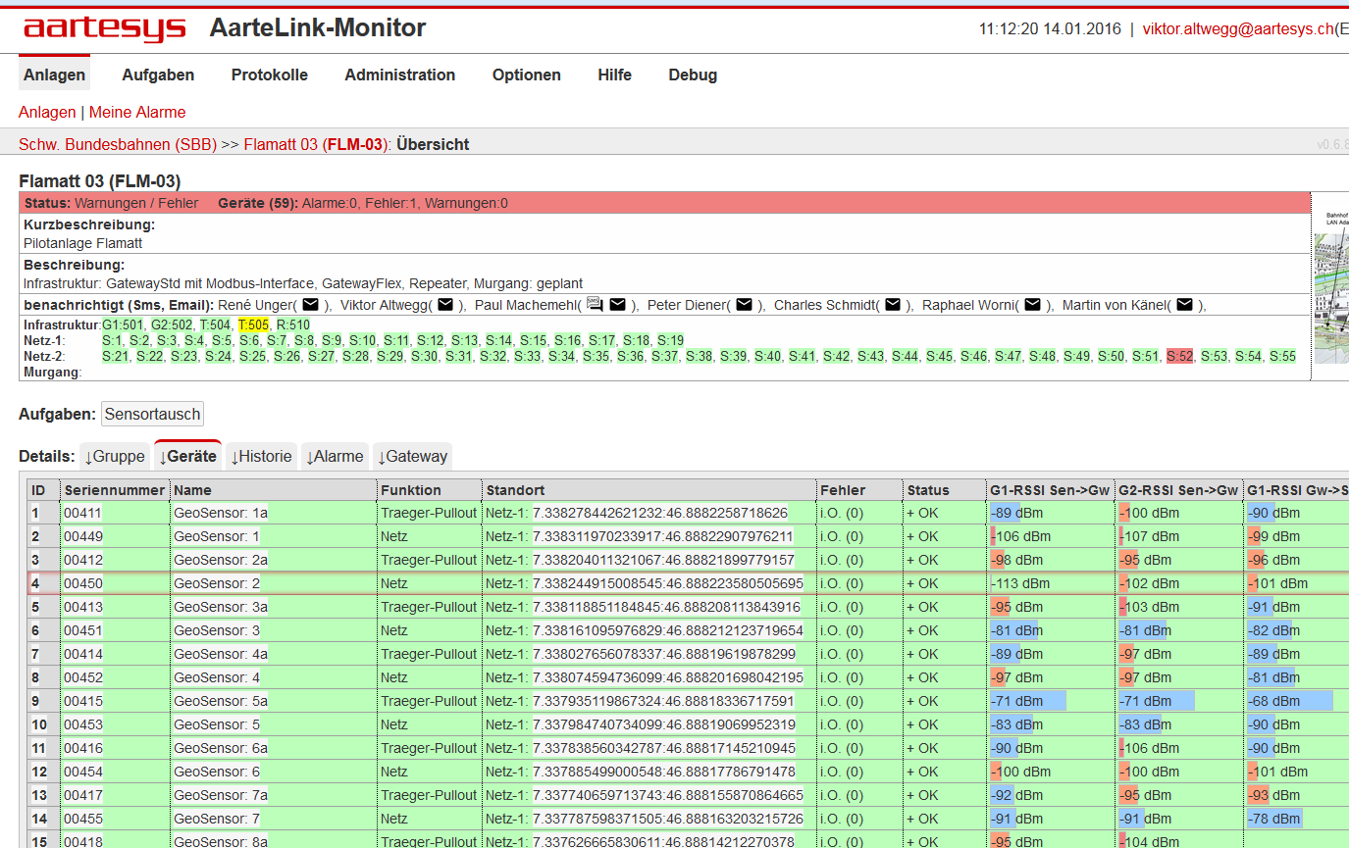Click serial number 00454 cell
This screenshot has height=848, width=1349.
(x=115, y=772)
